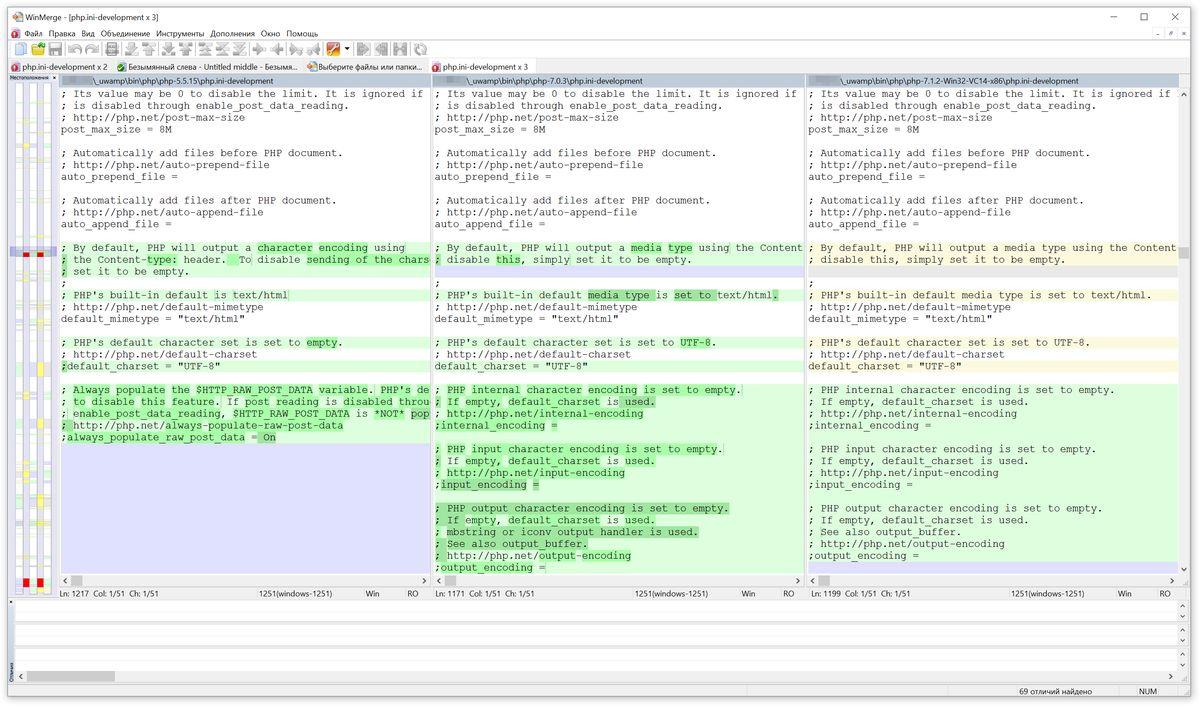This screenshot has height=706, width=1200.
Task: Click the php-7.1.2-Win32-VC14-x86 file path header
Action: pyautogui.click(x=993, y=80)
